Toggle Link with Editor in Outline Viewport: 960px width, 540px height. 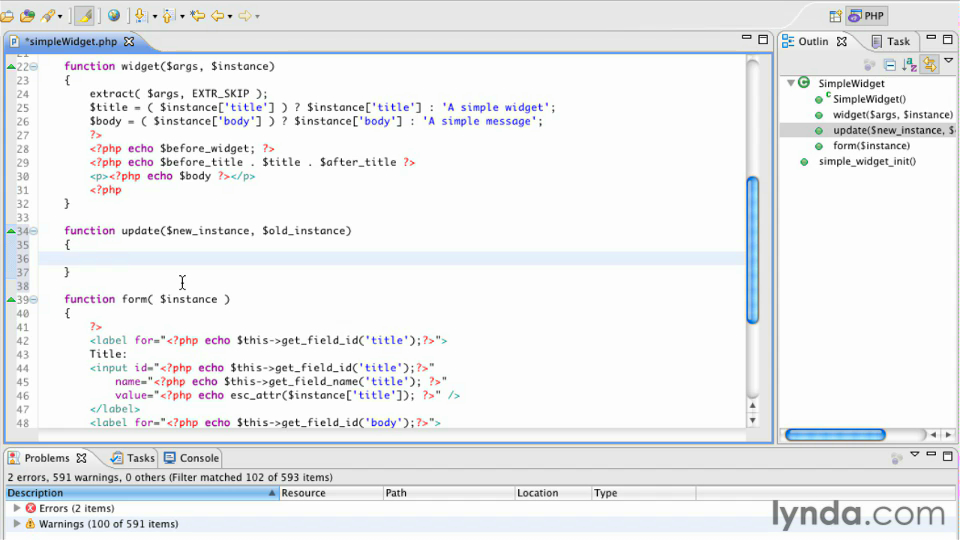(x=930, y=64)
